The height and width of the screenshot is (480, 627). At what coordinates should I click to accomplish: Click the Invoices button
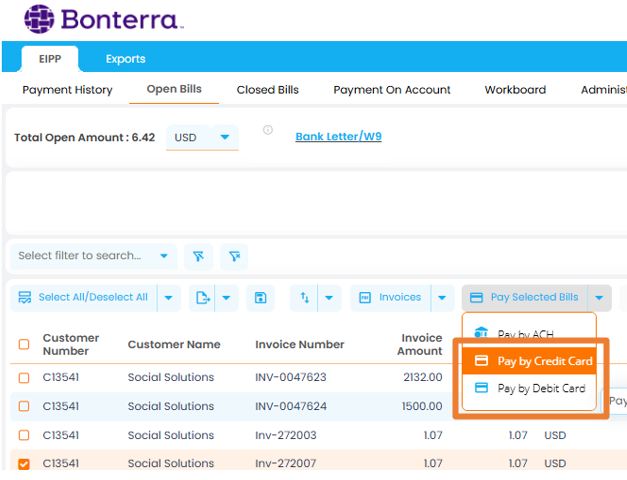tap(391, 298)
